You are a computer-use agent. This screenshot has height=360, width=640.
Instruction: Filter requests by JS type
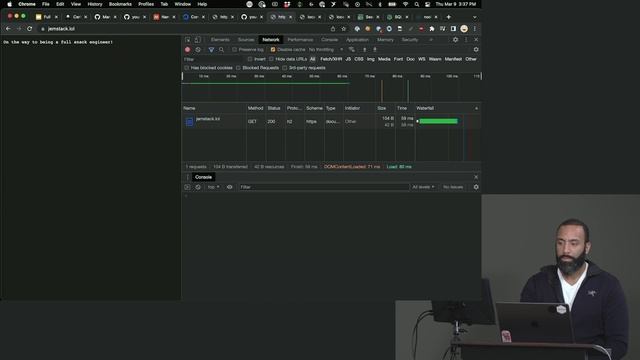coord(348,59)
